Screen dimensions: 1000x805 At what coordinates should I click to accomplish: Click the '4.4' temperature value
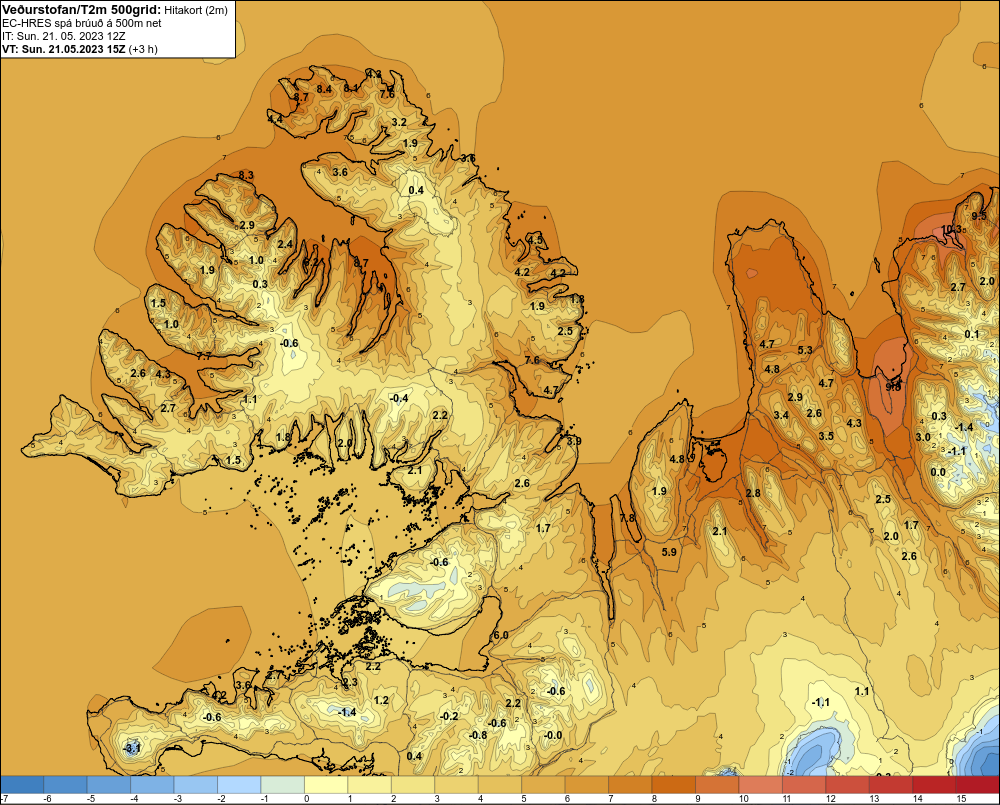[275, 119]
